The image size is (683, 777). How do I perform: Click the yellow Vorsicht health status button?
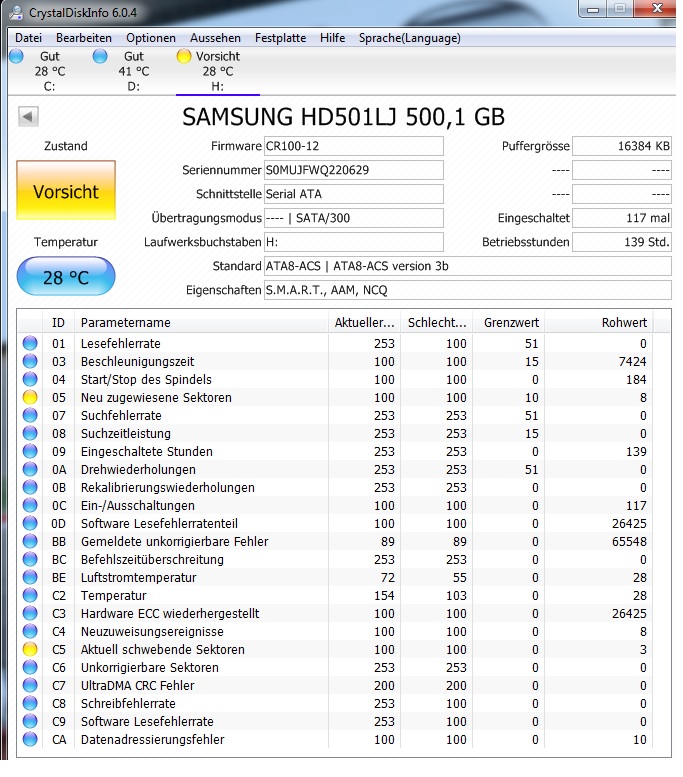(x=66, y=191)
